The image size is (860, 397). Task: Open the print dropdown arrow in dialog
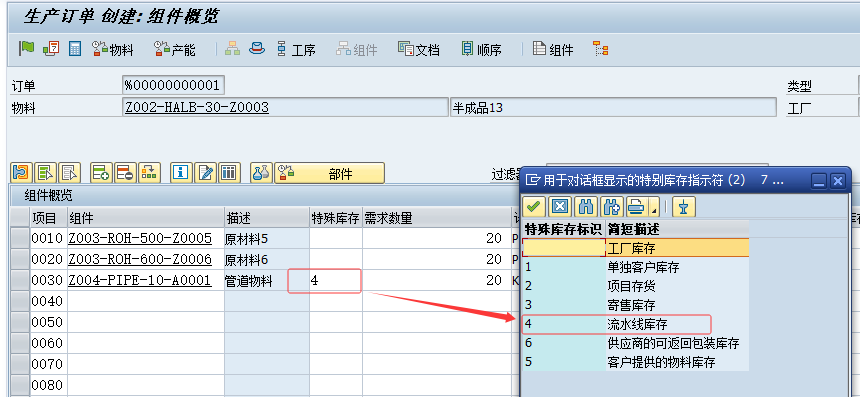(x=653, y=207)
